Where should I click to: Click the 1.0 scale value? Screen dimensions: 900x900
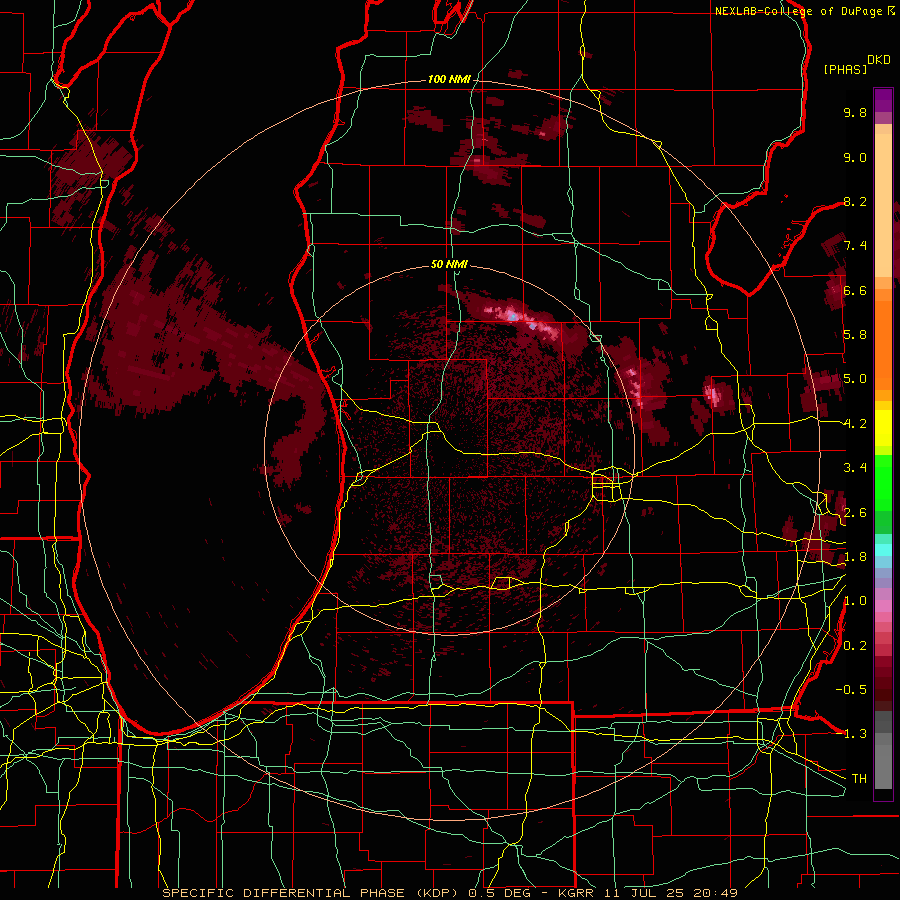(855, 602)
